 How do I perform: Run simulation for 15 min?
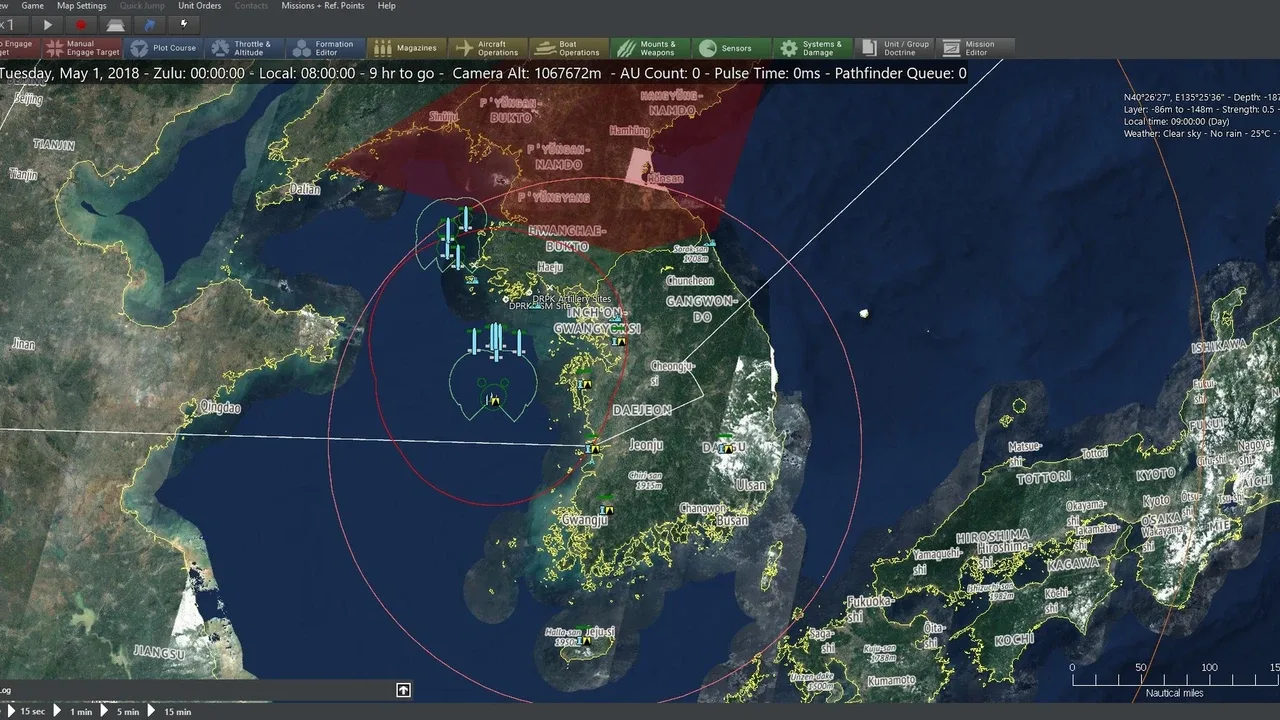pyautogui.click(x=171, y=711)
